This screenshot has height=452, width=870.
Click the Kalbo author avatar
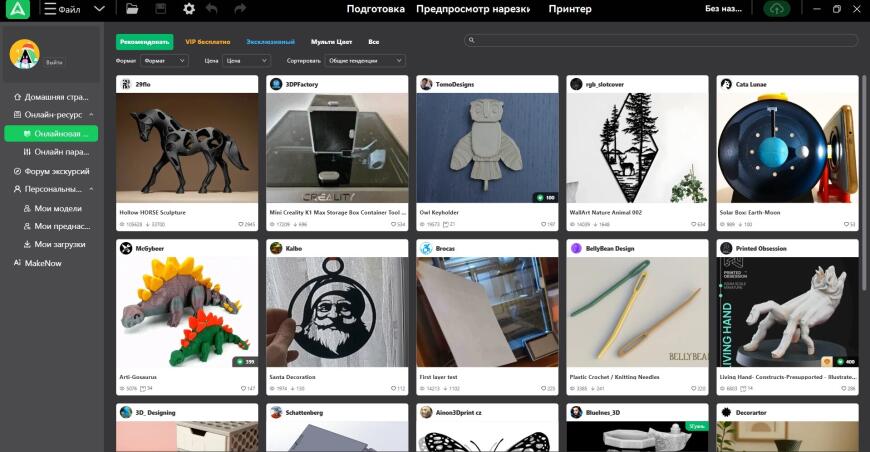[276, 248]
